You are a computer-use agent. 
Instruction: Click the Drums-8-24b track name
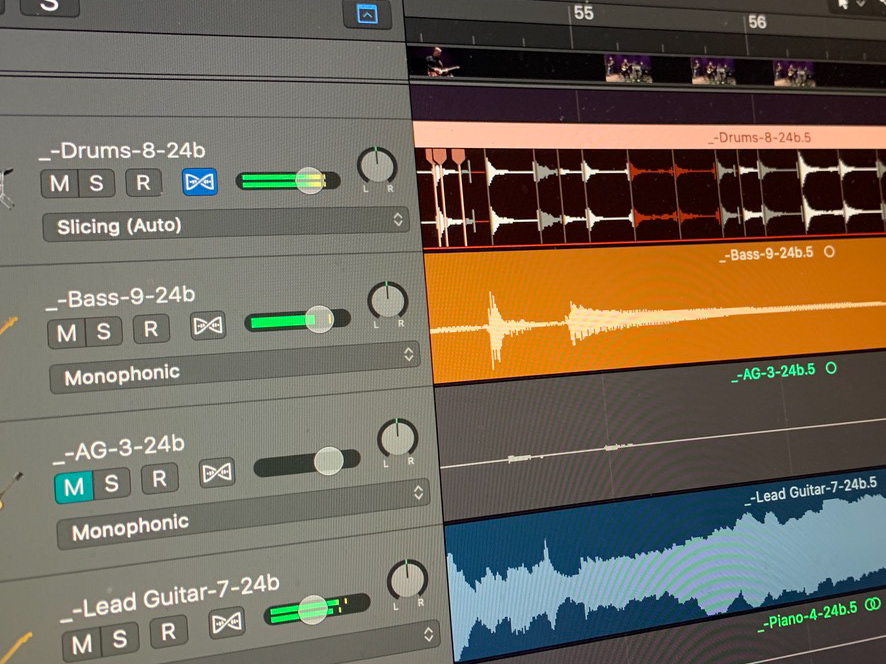click(122, 151)
